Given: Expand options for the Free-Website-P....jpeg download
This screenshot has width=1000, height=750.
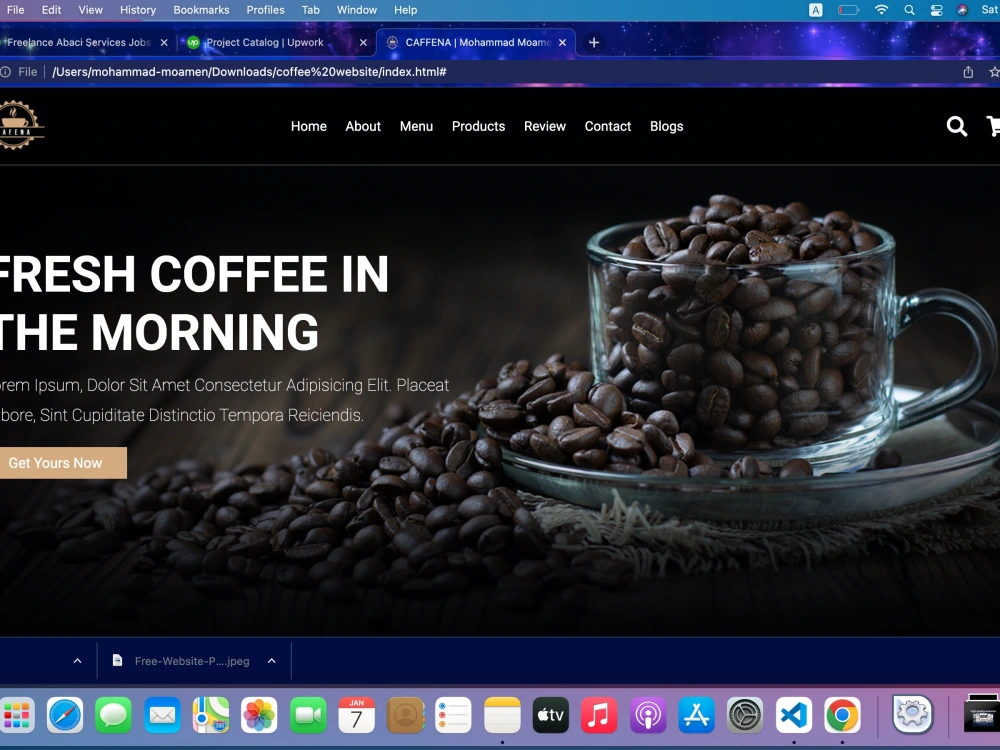Looking at the screenshot, I should [x=272, y=661].
